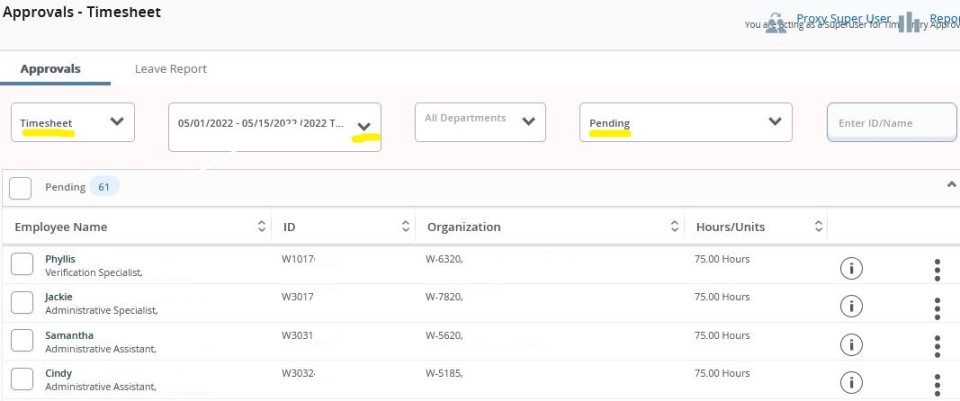
Task: Click the Enter ID/Name search field
Action: click(890, 123)
